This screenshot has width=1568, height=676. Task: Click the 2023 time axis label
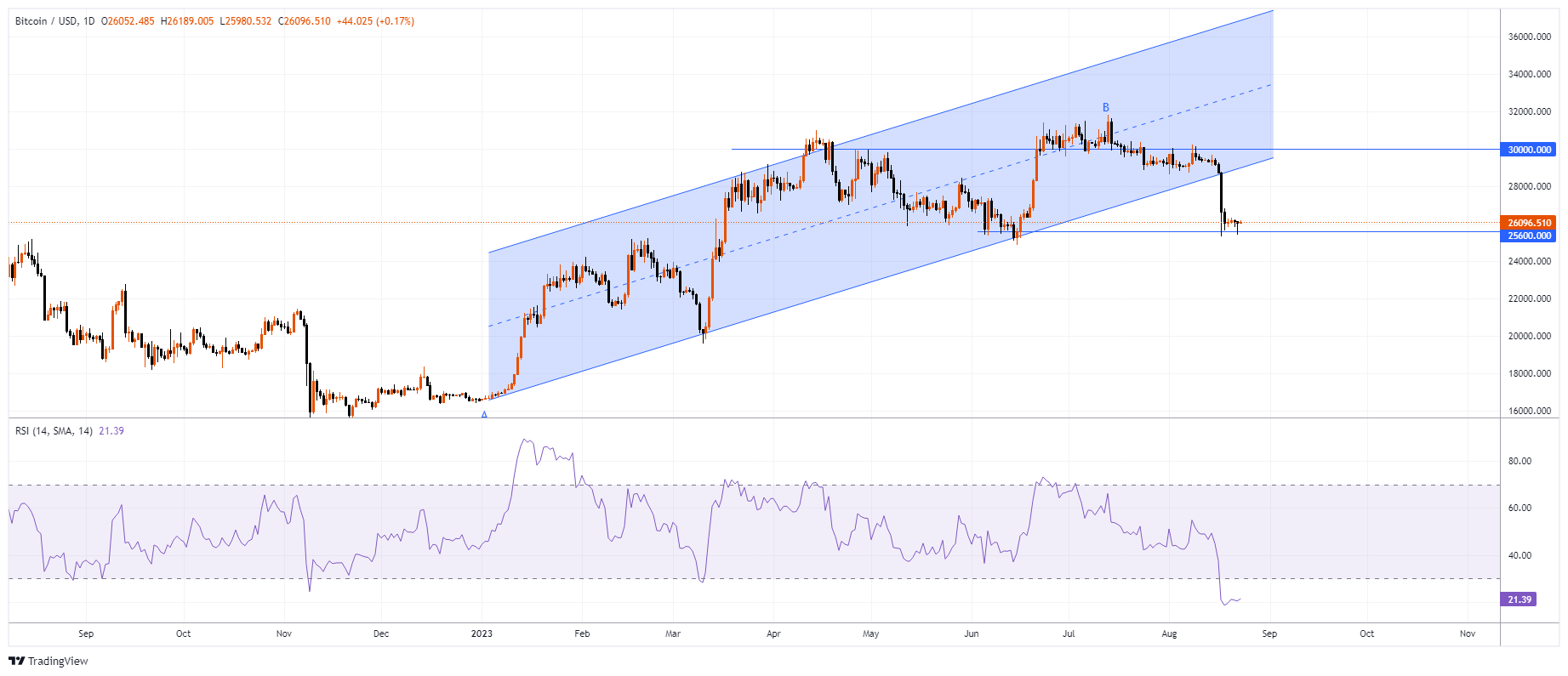pos(482,633)
